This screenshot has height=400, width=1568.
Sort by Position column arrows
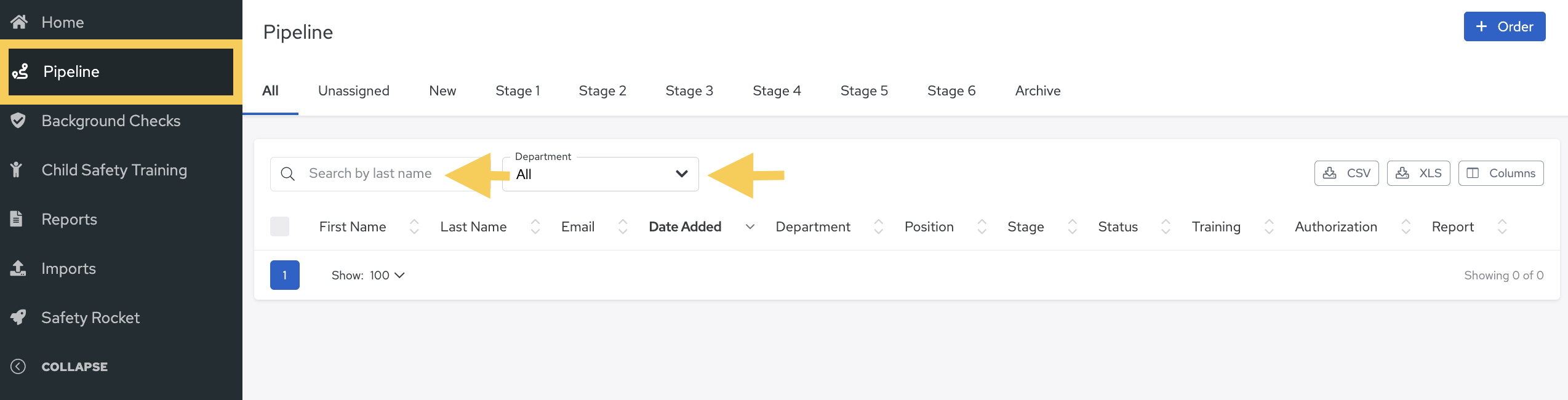pos(982,227)
